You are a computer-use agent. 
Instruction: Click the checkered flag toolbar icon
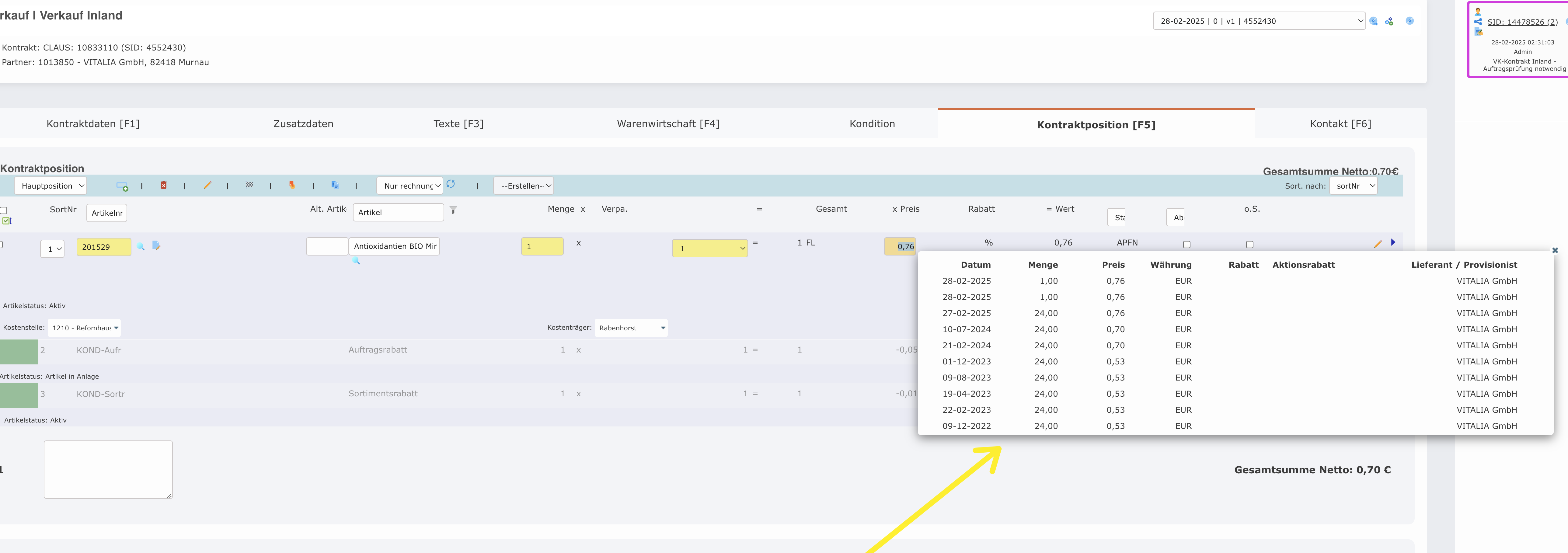click(x=249, y=184)
